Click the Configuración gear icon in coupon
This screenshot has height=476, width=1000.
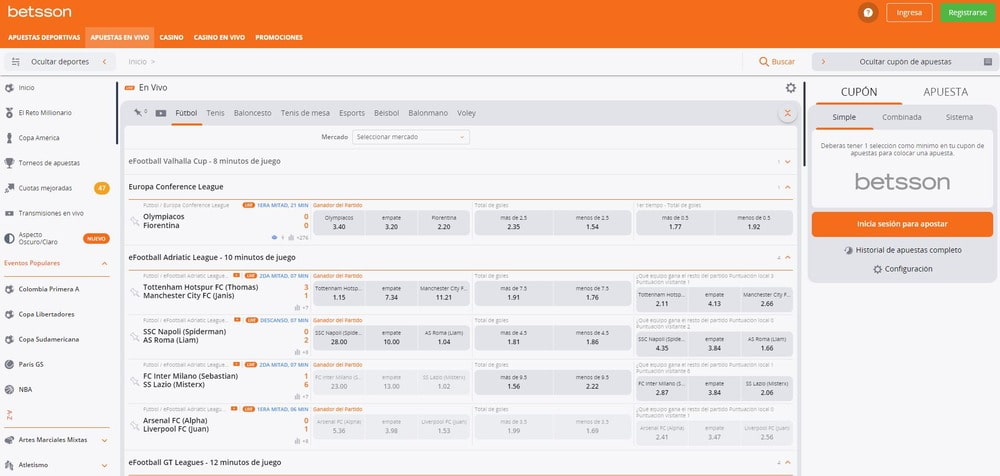pos(878,269)
